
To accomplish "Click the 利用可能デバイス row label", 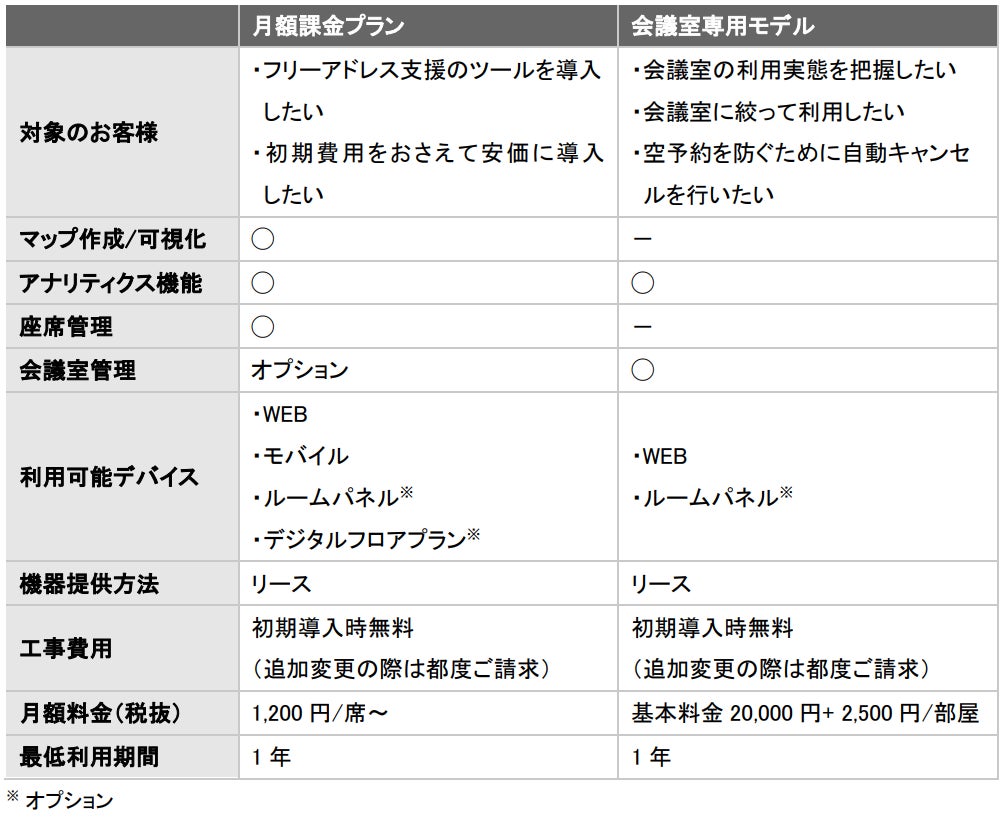I will tap(109, 477).
